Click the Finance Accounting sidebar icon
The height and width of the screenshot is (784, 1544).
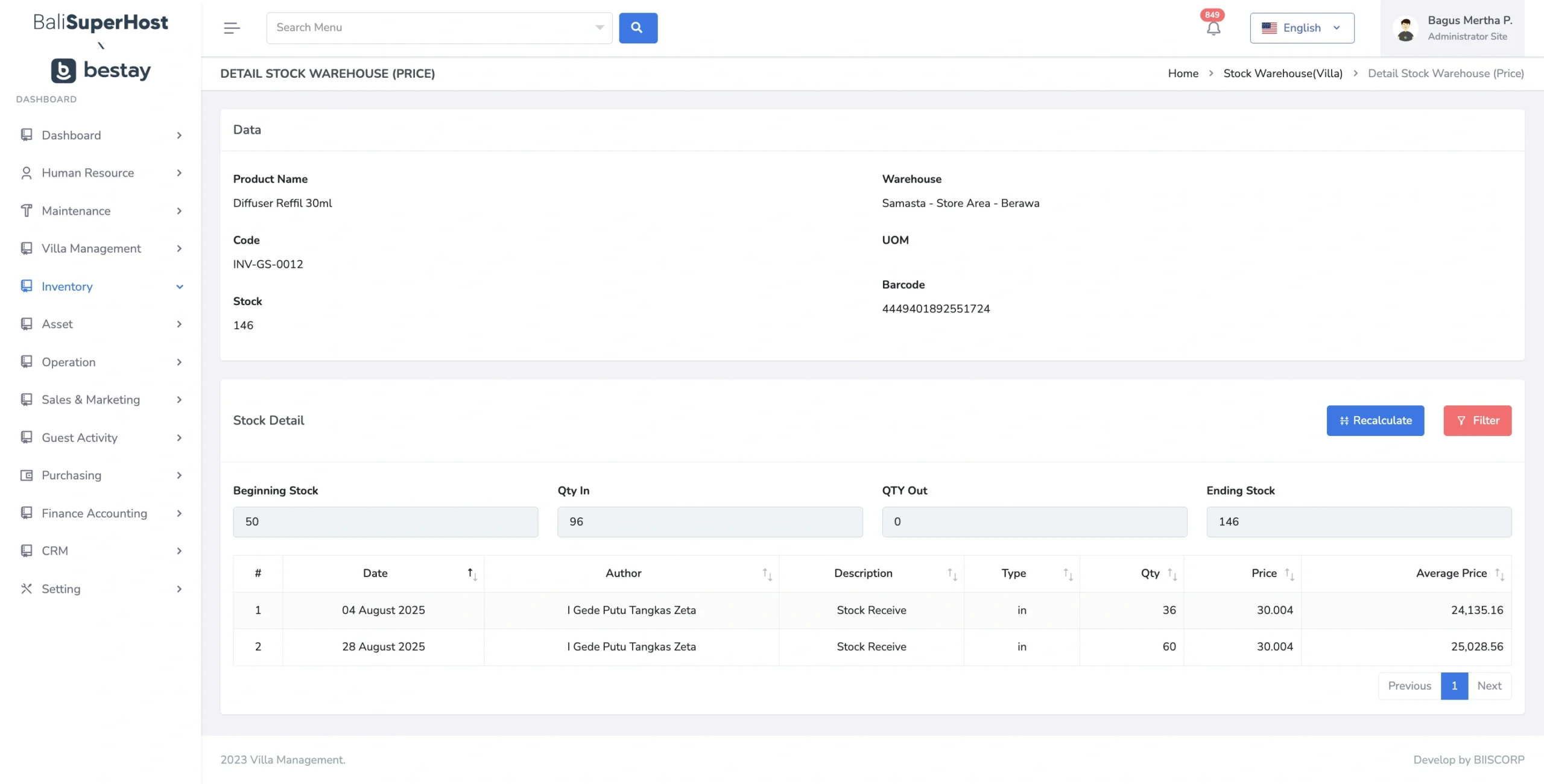(27, 513)
